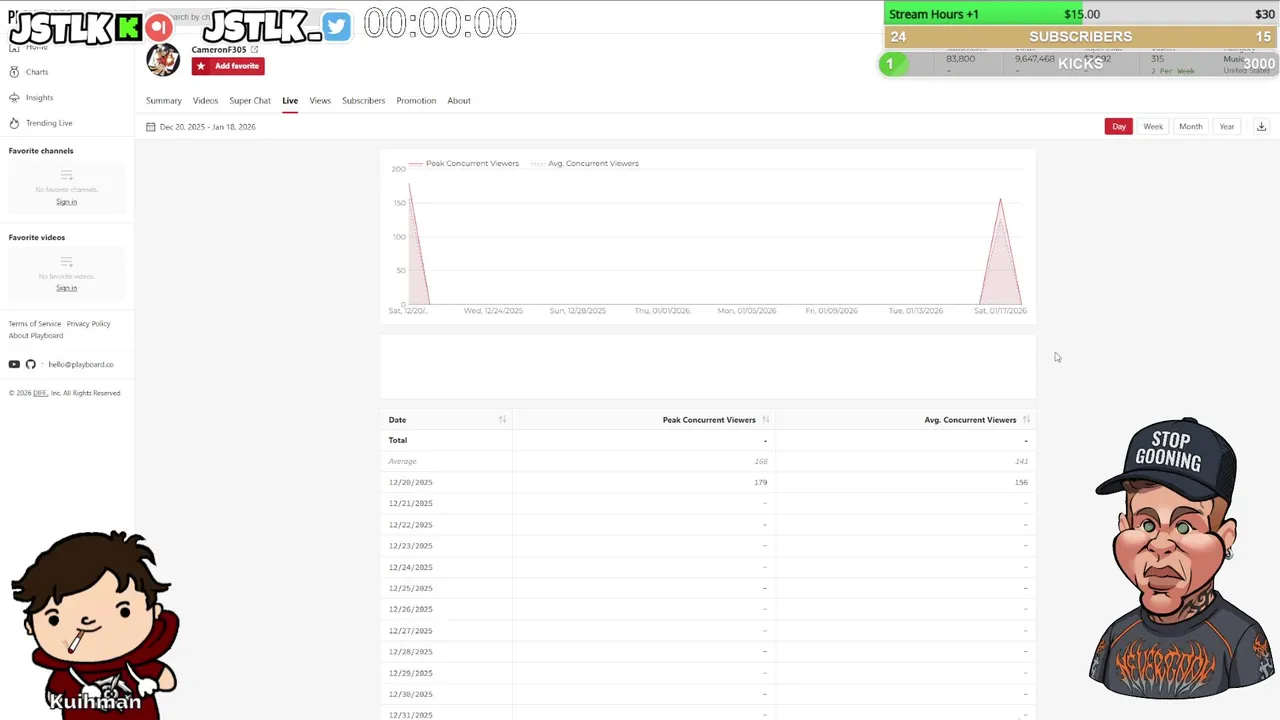Switch to the Views tab

pyautogui.click(x=320, y=101)
